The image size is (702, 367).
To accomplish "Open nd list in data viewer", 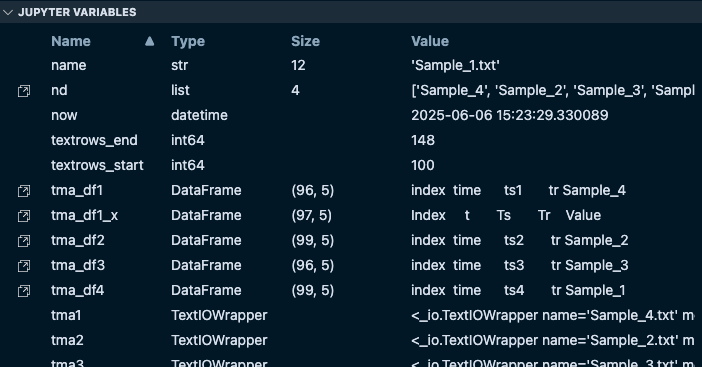I will pos(24,91).
